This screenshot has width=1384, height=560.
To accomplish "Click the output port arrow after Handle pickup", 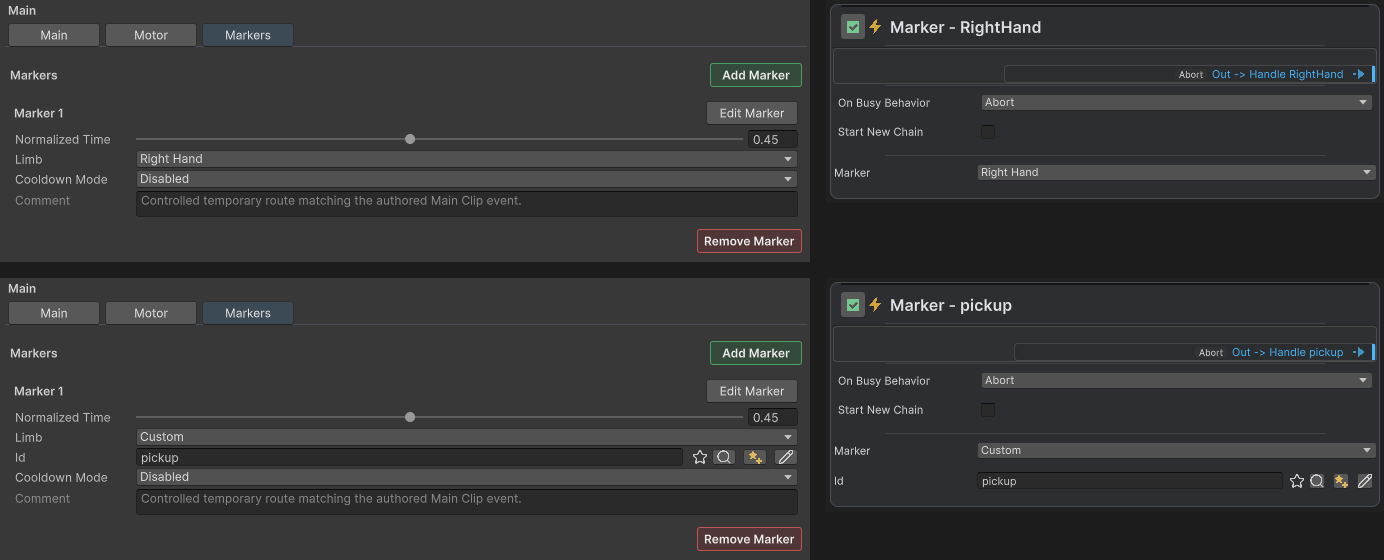I will click(1359, 352).
